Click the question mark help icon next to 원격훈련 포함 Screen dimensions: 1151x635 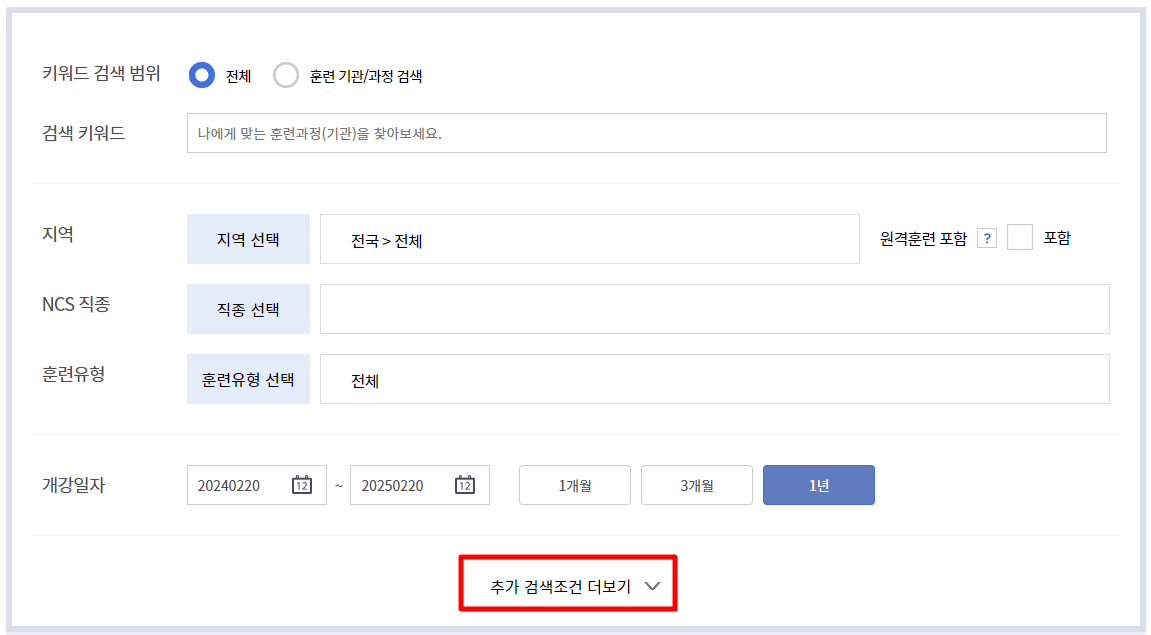tap(987, 238)
